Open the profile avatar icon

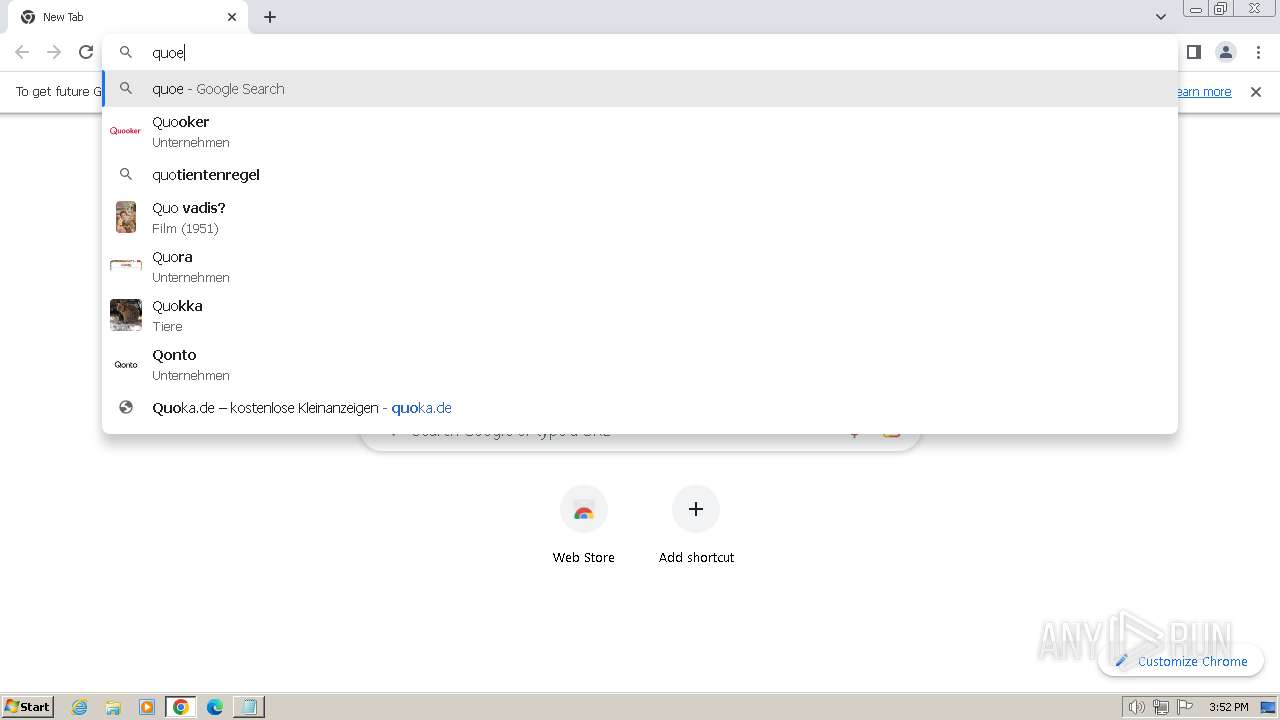click(x=1226, y=52)
